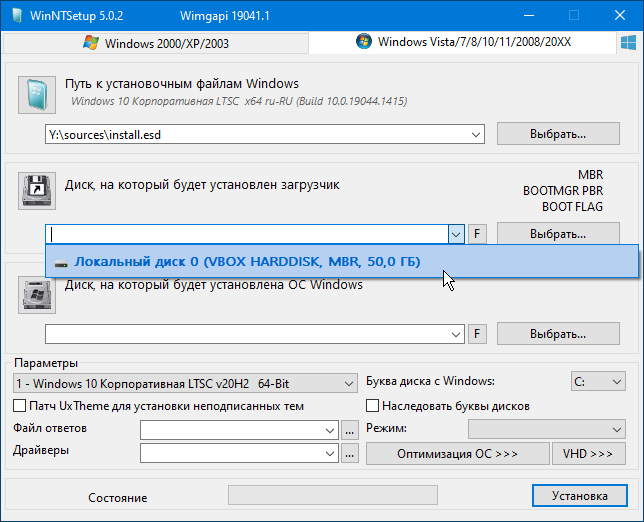Close the WinNTSetup window
Image resolution: width=644 pixels, height=522 pixels.
620,16
